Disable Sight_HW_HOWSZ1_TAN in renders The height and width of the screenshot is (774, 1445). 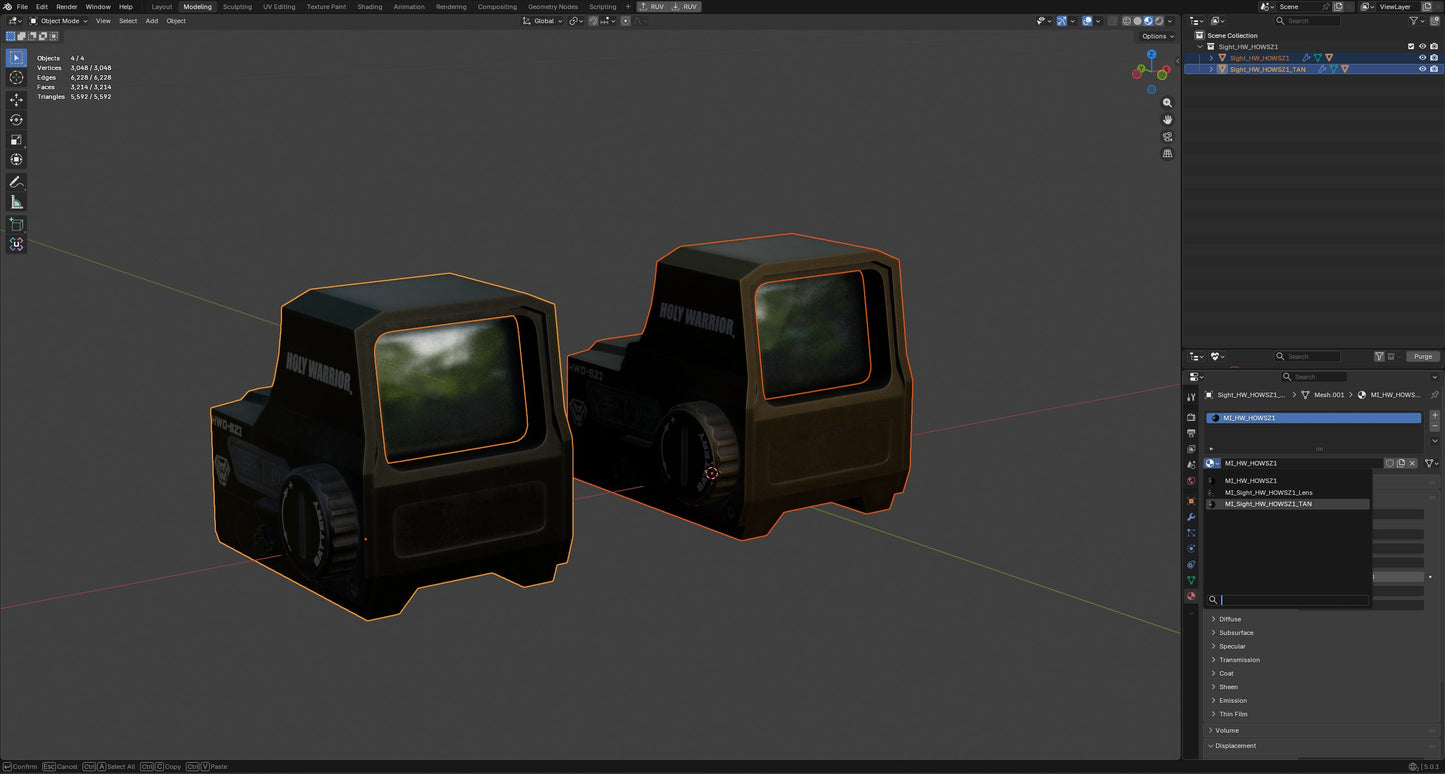click(x=1434, y=69)
